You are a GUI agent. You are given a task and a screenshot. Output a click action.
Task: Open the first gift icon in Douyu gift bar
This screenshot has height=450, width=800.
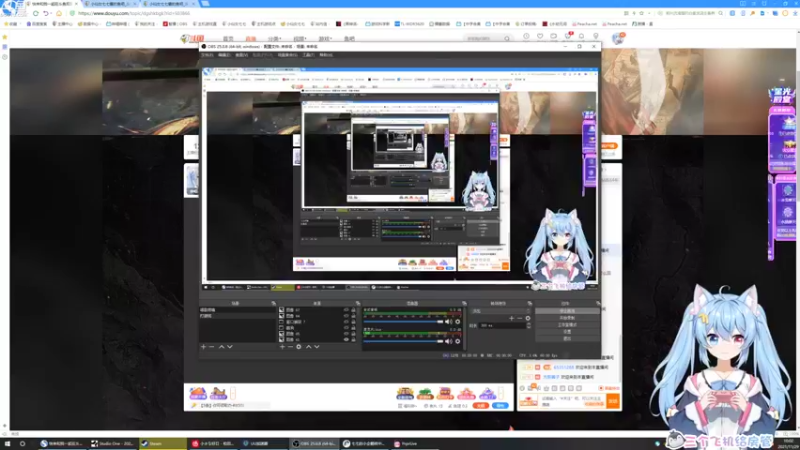point(198,393)
